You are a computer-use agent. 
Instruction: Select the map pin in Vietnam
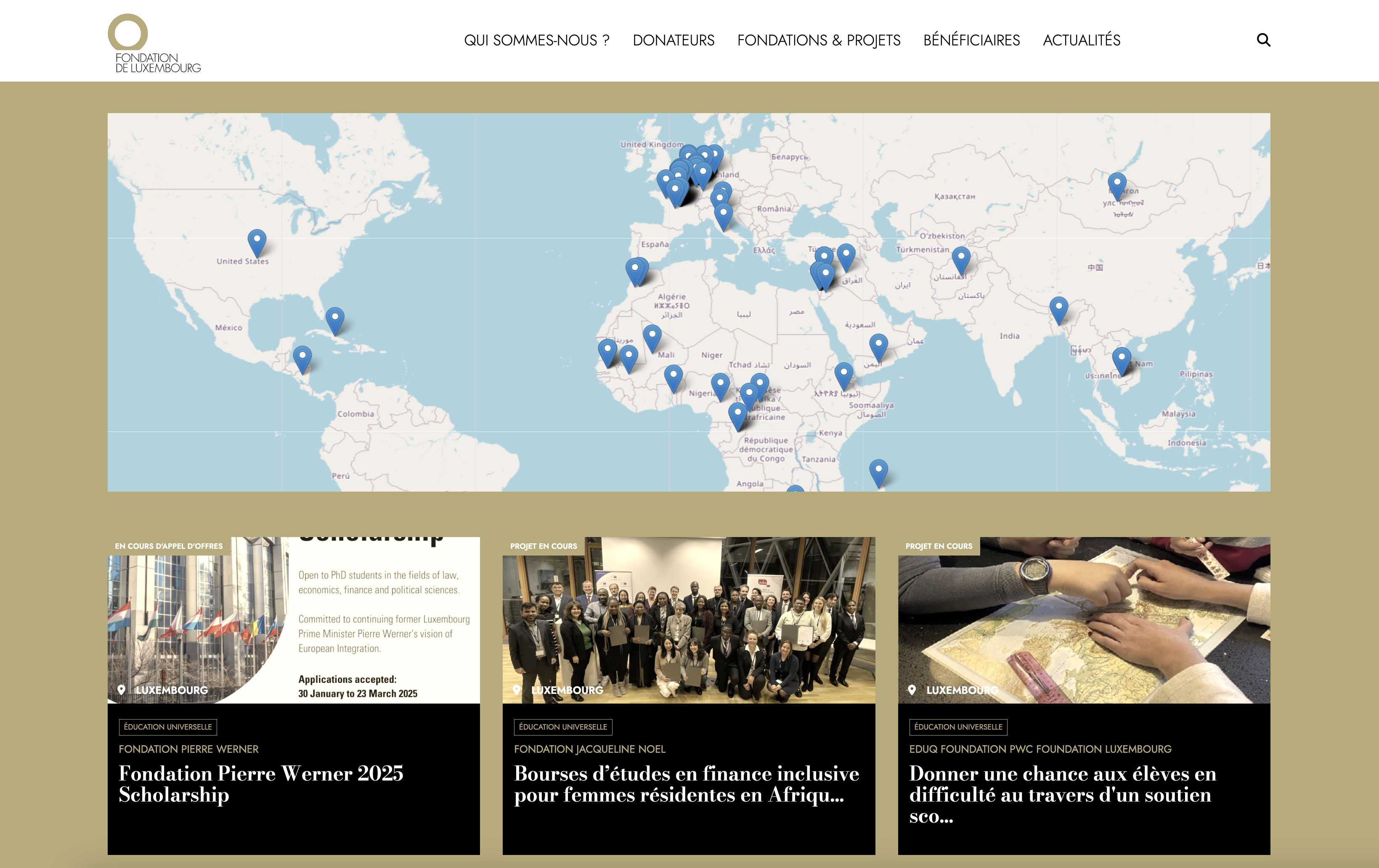(1121, 361)
